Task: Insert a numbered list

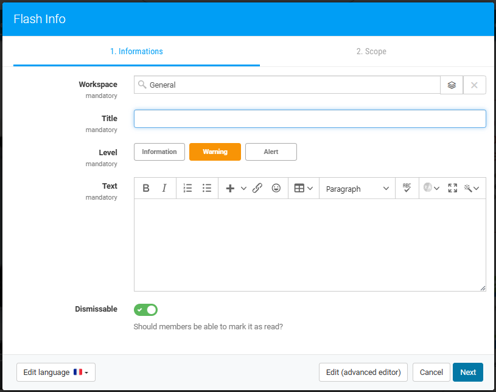Action: pyautogui.click(x=188, y=188)
